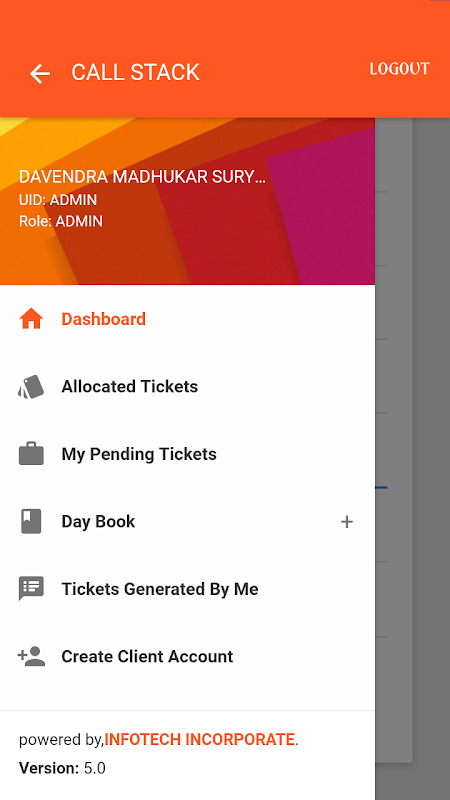Image resolution: width=450 pixels, height=800 pixels.
Task: Open Allocated Tickets from the drawer
Action: pyautogui.click(x=187, y=387)
